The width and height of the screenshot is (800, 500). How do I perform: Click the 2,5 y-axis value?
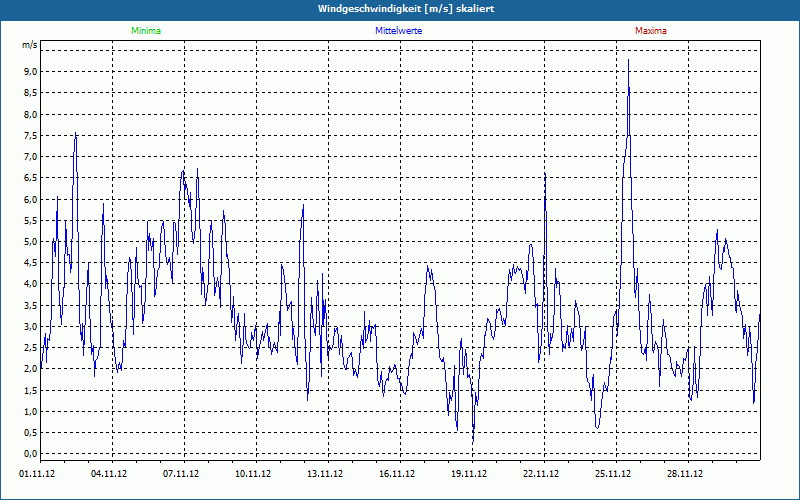pos(31,347)
